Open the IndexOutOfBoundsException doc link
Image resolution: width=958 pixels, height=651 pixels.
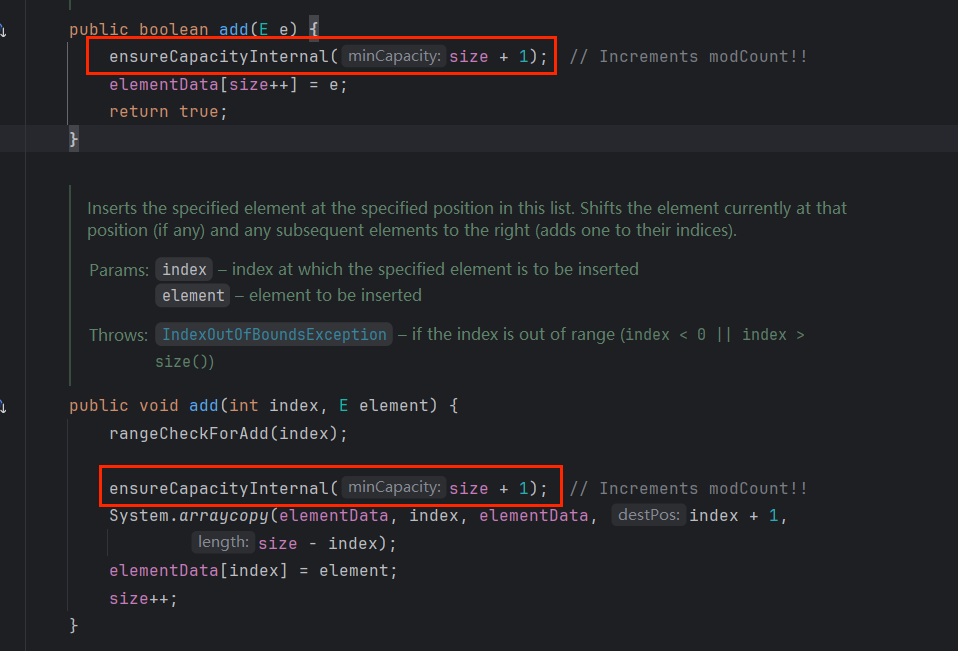(x=274, y=334)
